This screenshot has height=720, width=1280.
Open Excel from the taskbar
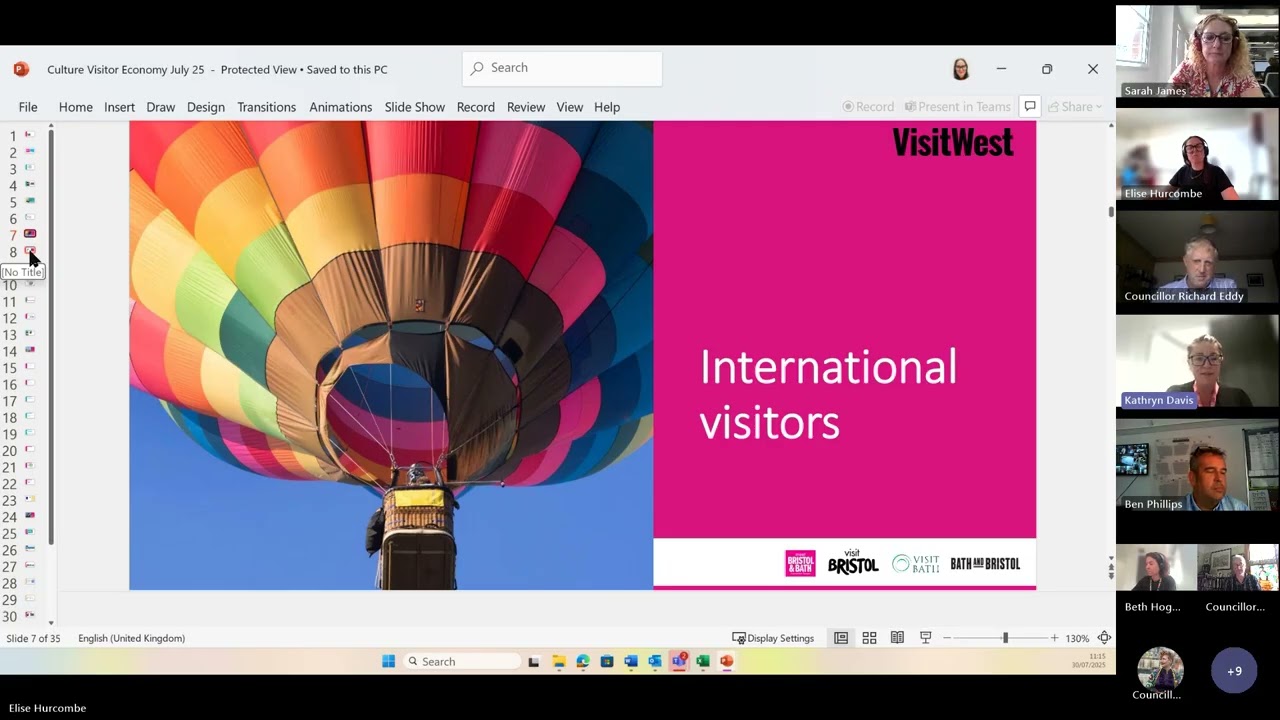click(703, 661)
